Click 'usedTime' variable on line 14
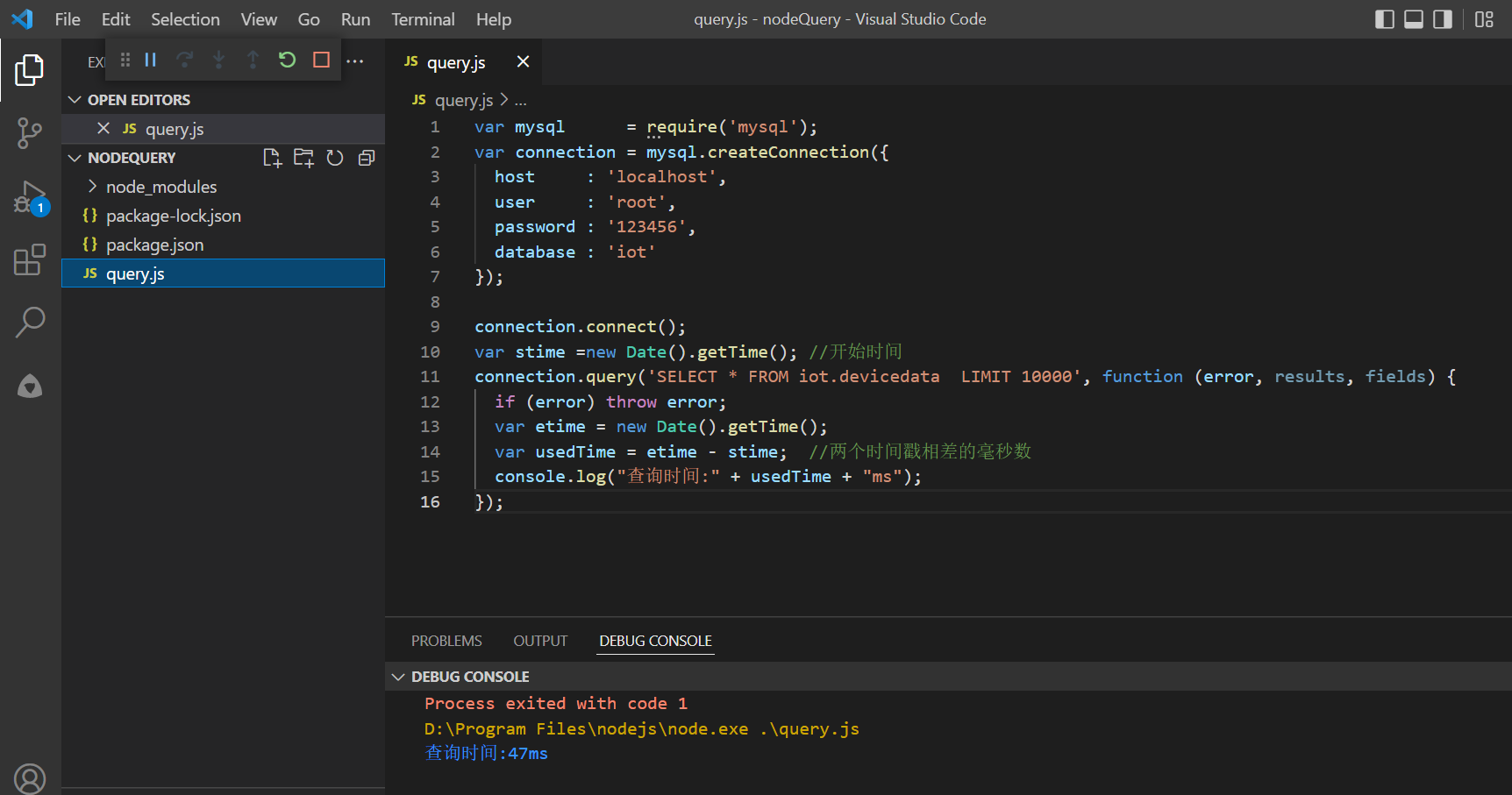This screenshot has height=795, width=1512. coord(575,452)
